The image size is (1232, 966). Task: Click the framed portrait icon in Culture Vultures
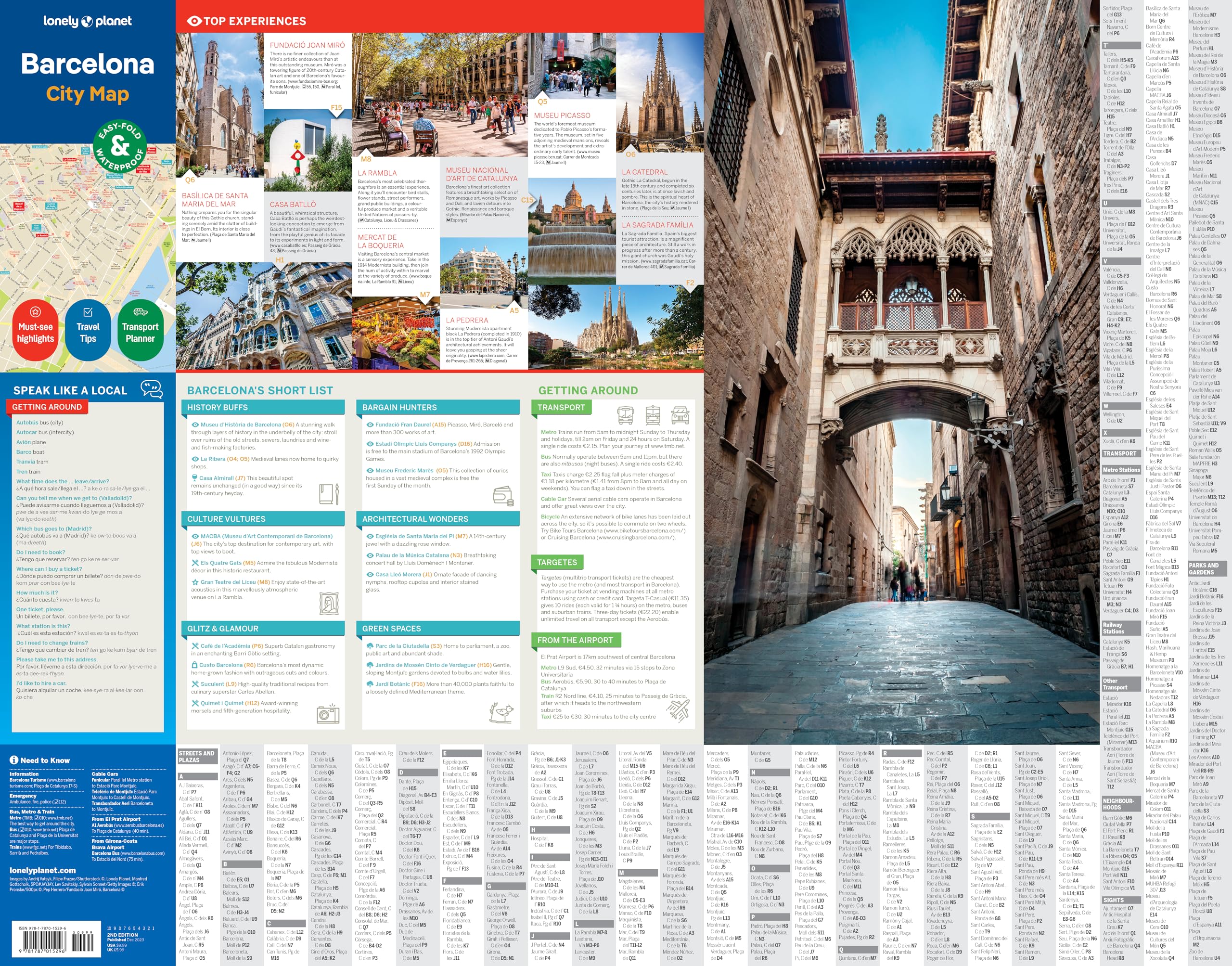click(329, 604)
